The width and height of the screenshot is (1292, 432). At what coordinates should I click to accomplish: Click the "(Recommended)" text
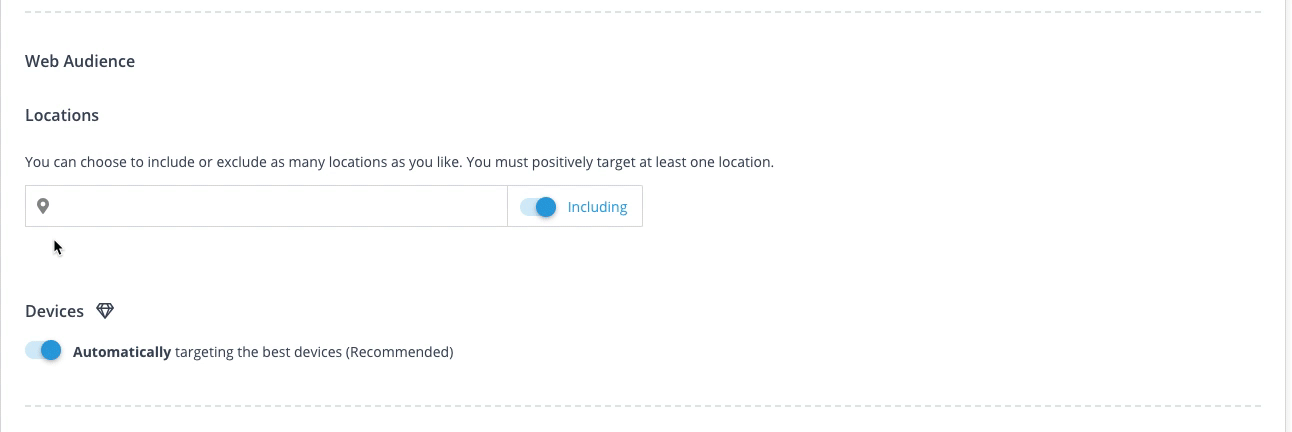399,352
